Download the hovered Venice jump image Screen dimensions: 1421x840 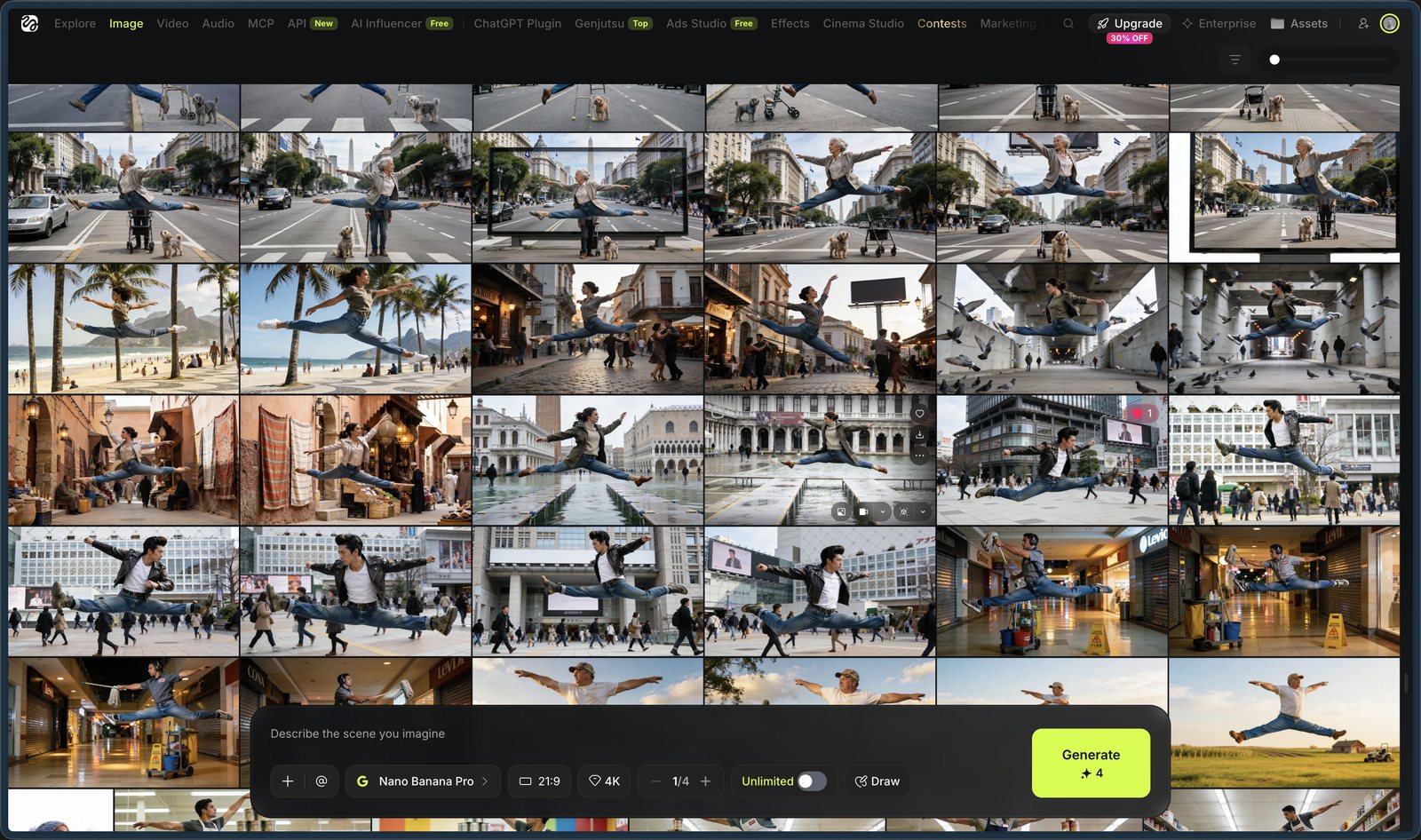pyautogui.click(x=919, y=434)
